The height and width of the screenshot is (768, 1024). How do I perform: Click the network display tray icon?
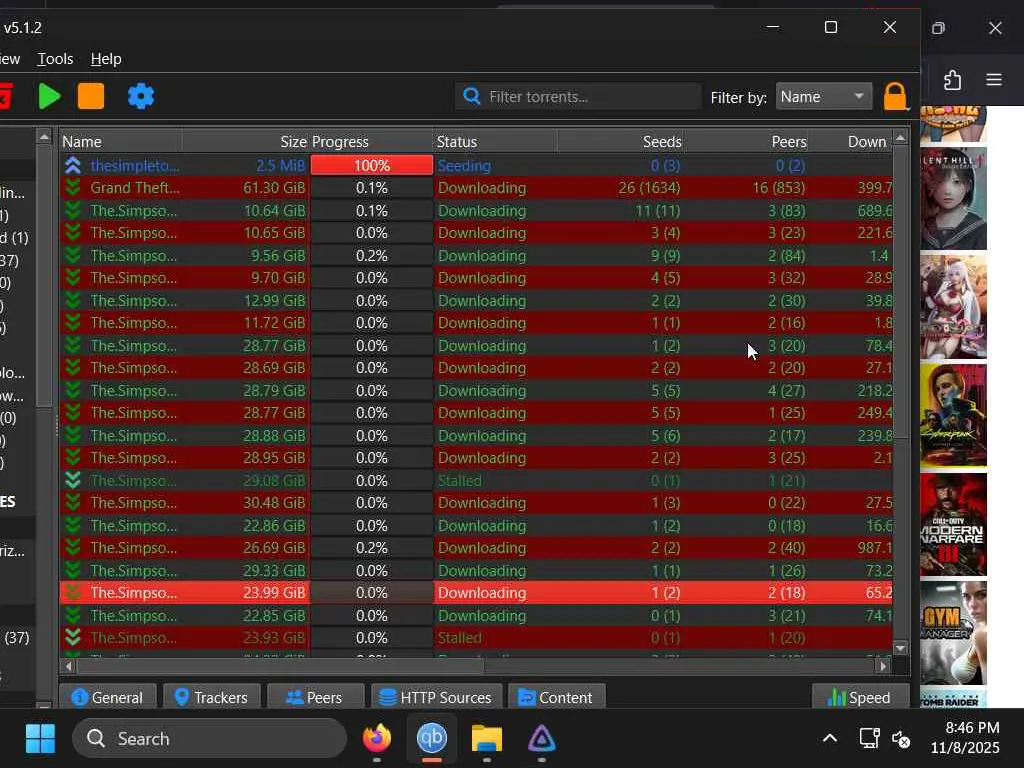click(x=869, y=739)
